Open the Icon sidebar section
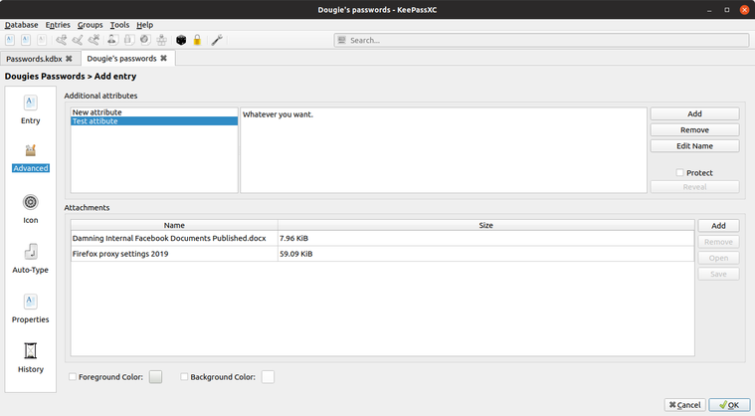 point(30,209)
